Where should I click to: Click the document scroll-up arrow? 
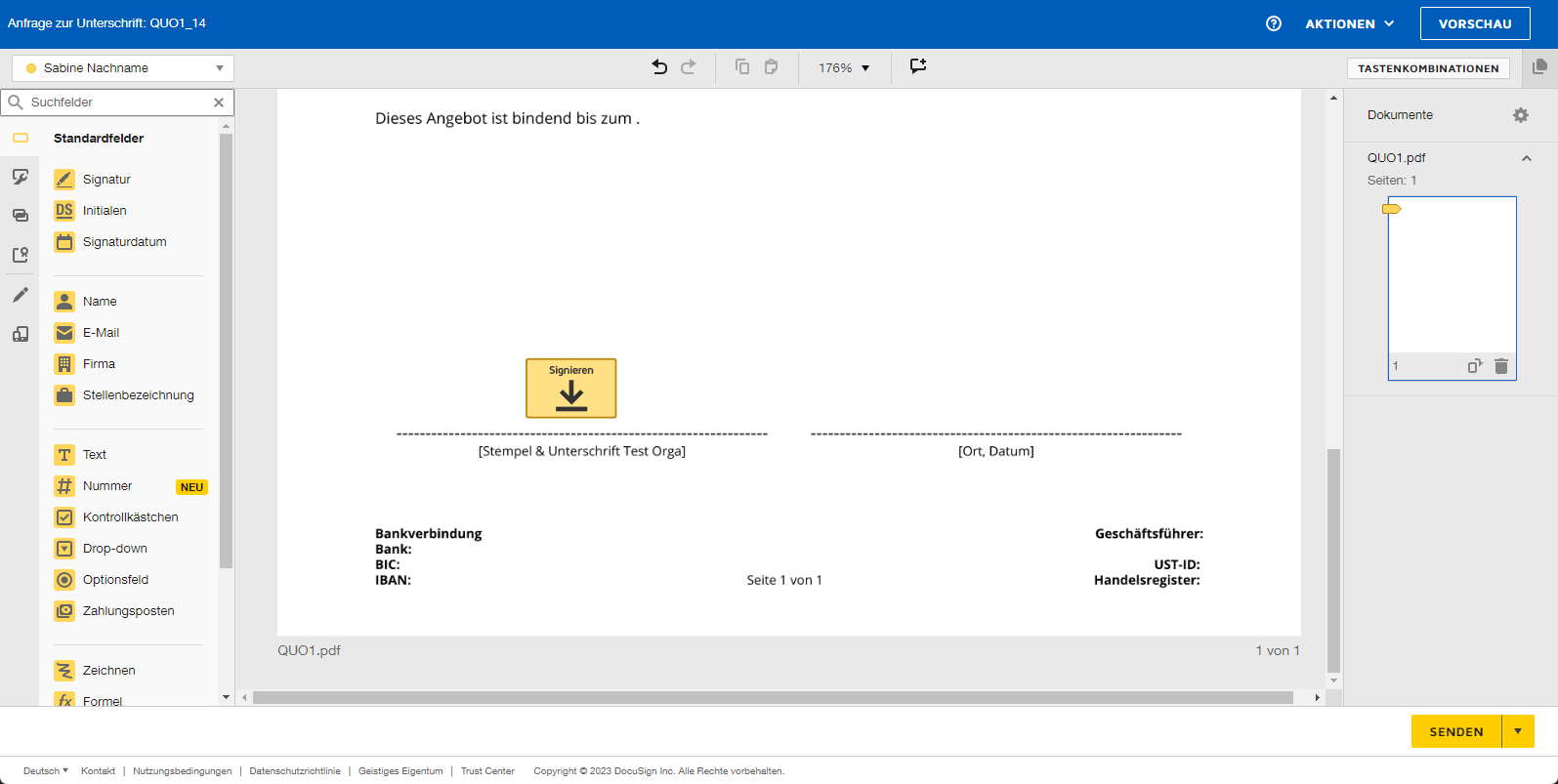click(x=1333, y=98)
